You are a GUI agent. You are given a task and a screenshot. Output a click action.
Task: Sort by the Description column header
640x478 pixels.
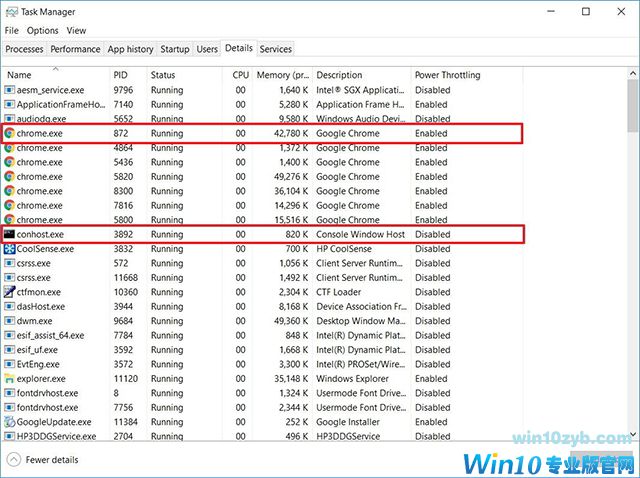(x=362, y=75)
